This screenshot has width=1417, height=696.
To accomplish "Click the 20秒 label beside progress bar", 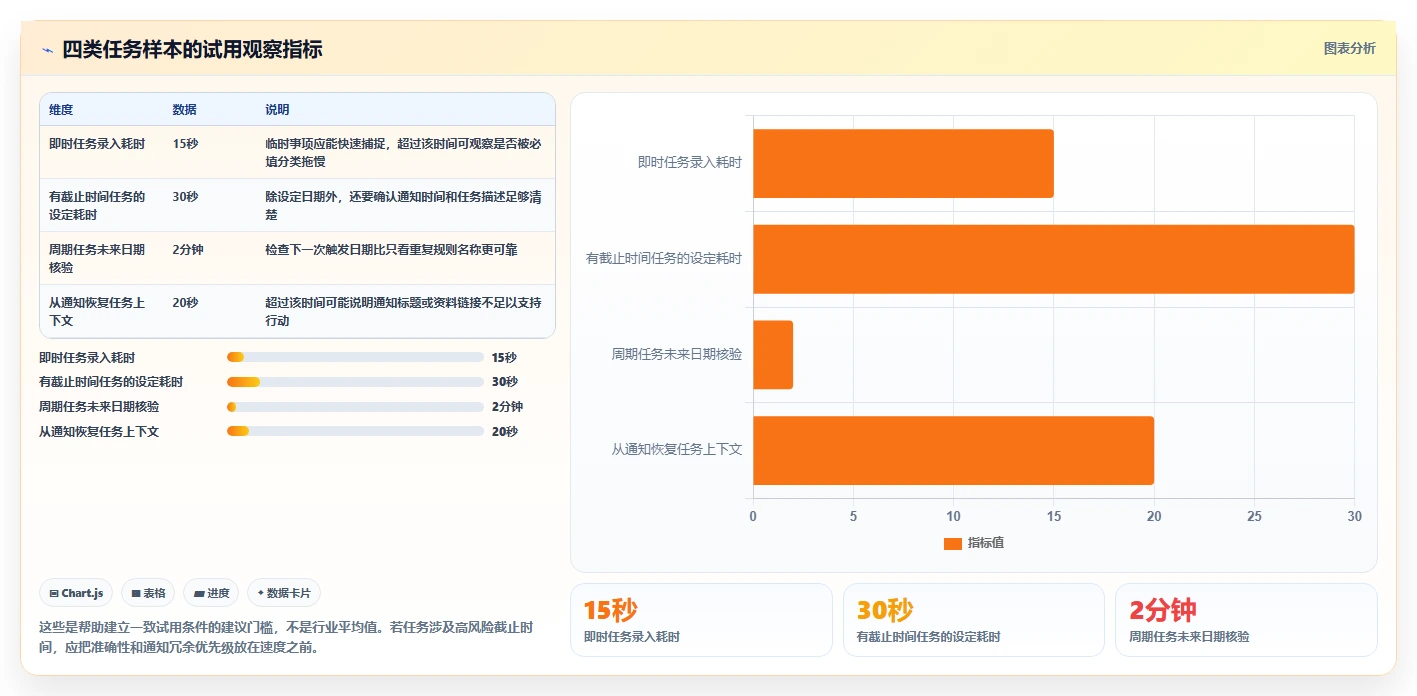I will 505,432.
